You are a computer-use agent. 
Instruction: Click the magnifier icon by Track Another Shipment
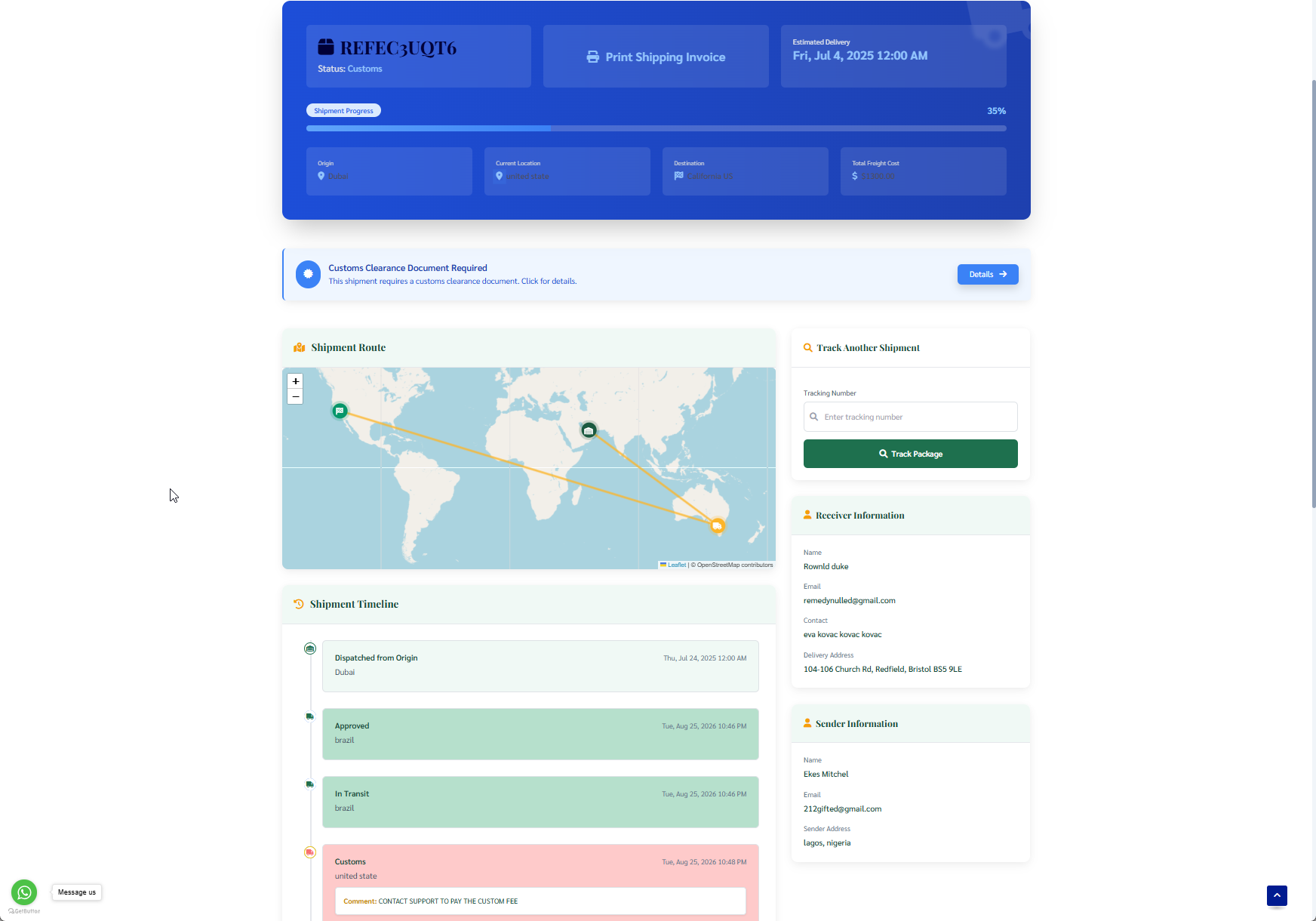coord(808,348)
